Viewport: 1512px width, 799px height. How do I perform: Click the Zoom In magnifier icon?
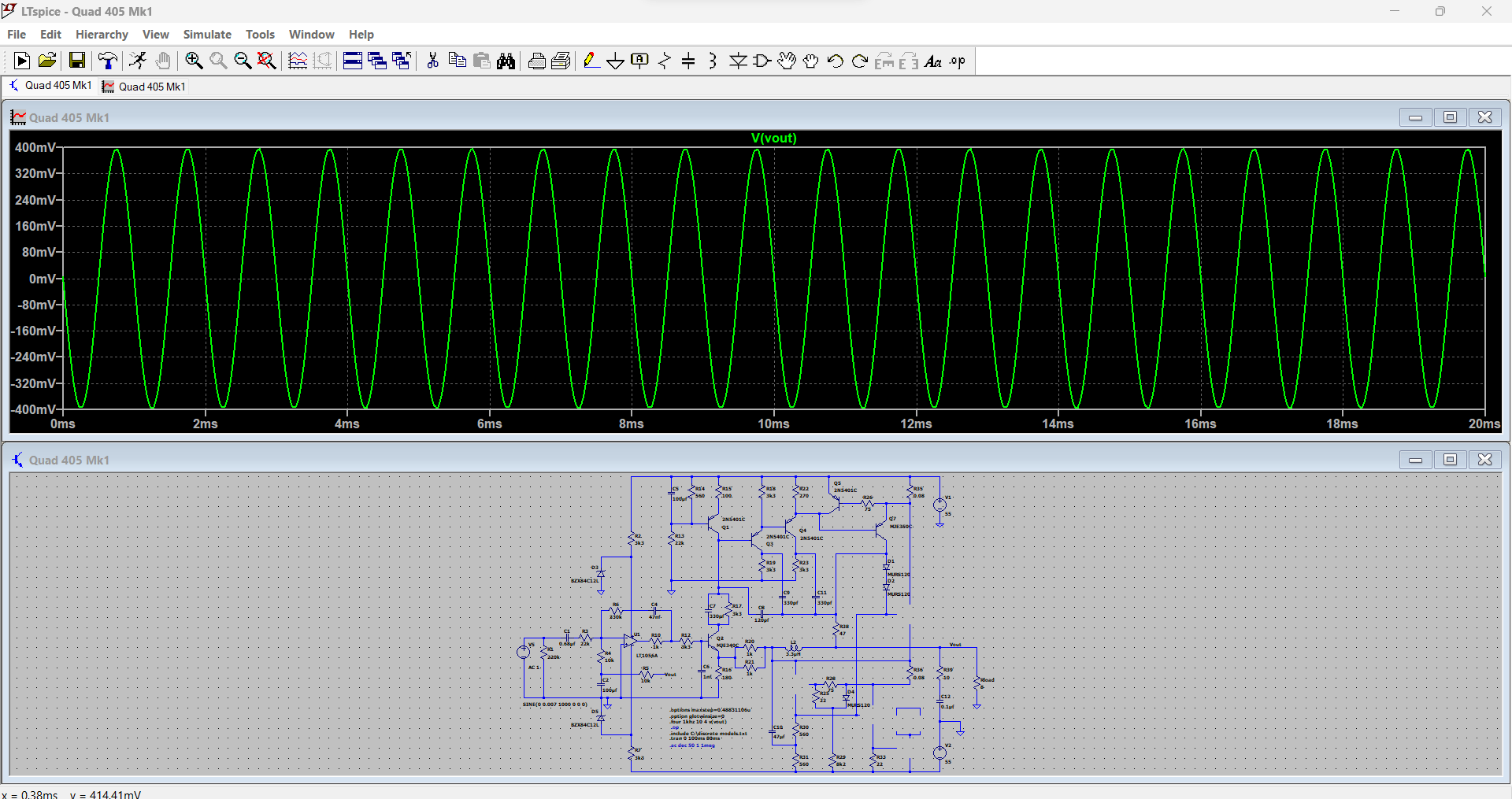(x=194, y=61)
